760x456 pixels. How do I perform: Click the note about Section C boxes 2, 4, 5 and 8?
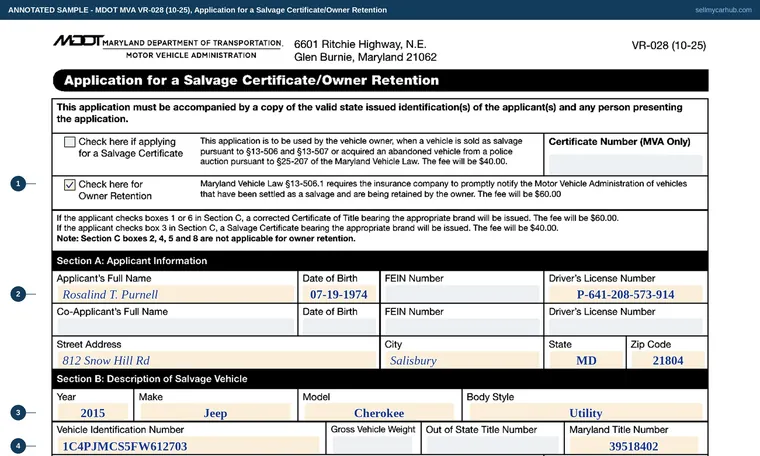pyautogui.click(x=206, y=238)
